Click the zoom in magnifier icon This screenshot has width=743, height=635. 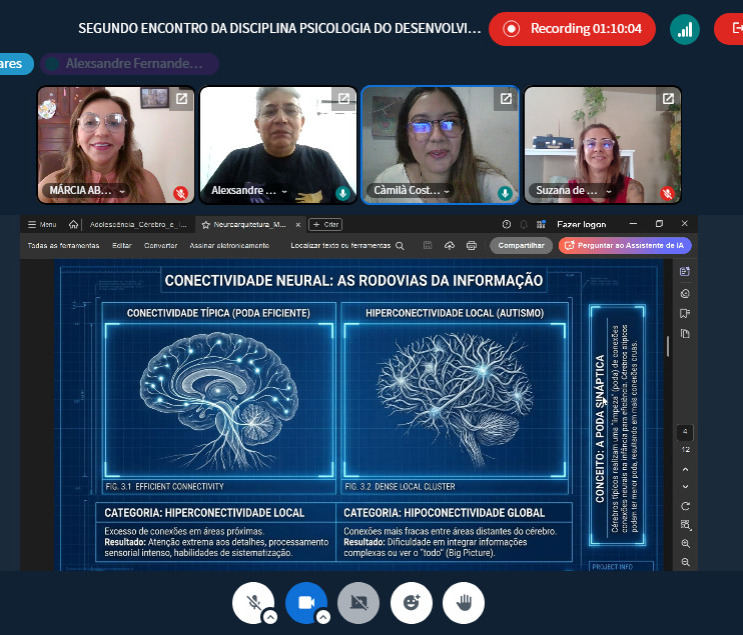pos(685,543)
